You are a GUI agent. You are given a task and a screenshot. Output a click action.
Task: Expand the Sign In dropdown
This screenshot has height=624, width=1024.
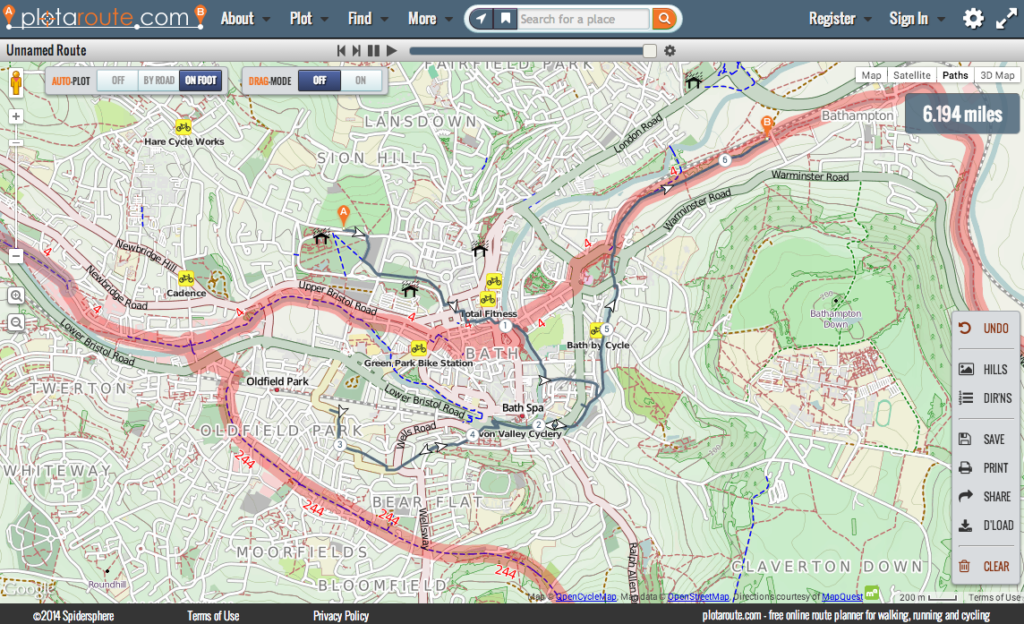click(x=917, y=19)
